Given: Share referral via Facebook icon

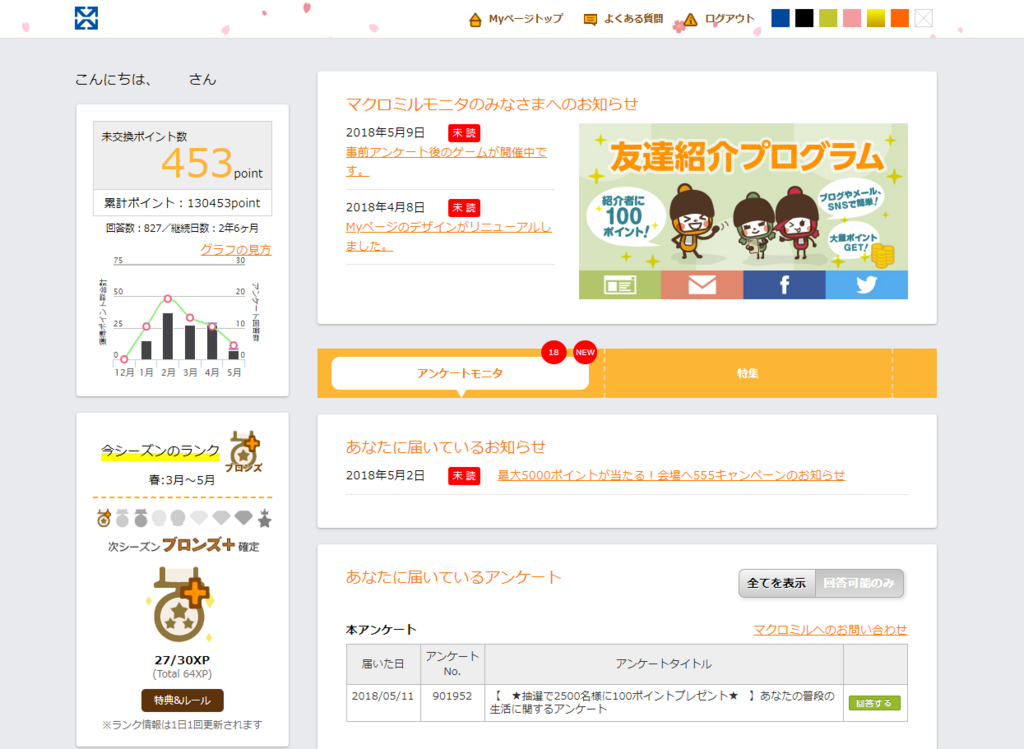Looking at the screenshot, I should (784, 285).
